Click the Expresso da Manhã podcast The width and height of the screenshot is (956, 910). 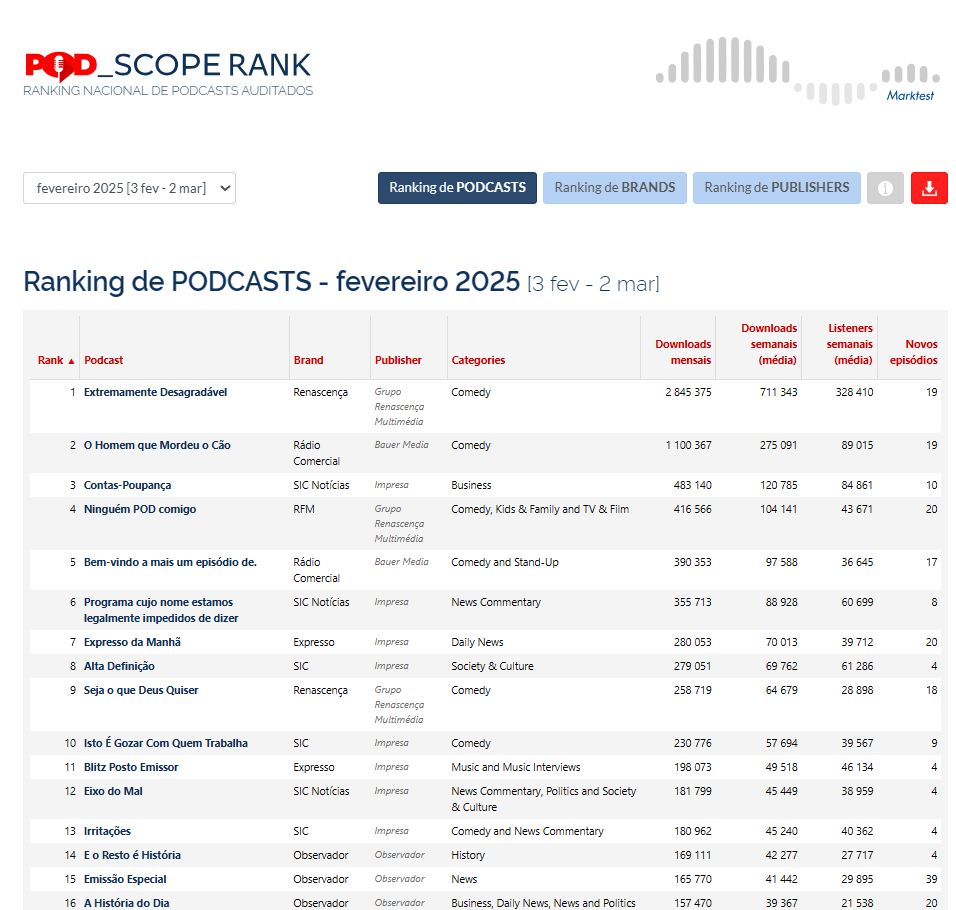click(132, 642)
